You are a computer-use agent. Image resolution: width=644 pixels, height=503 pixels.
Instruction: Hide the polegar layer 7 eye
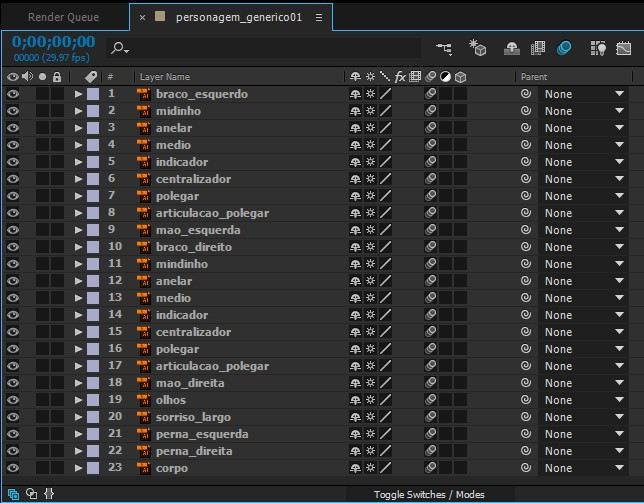click(x=13, y=196)
